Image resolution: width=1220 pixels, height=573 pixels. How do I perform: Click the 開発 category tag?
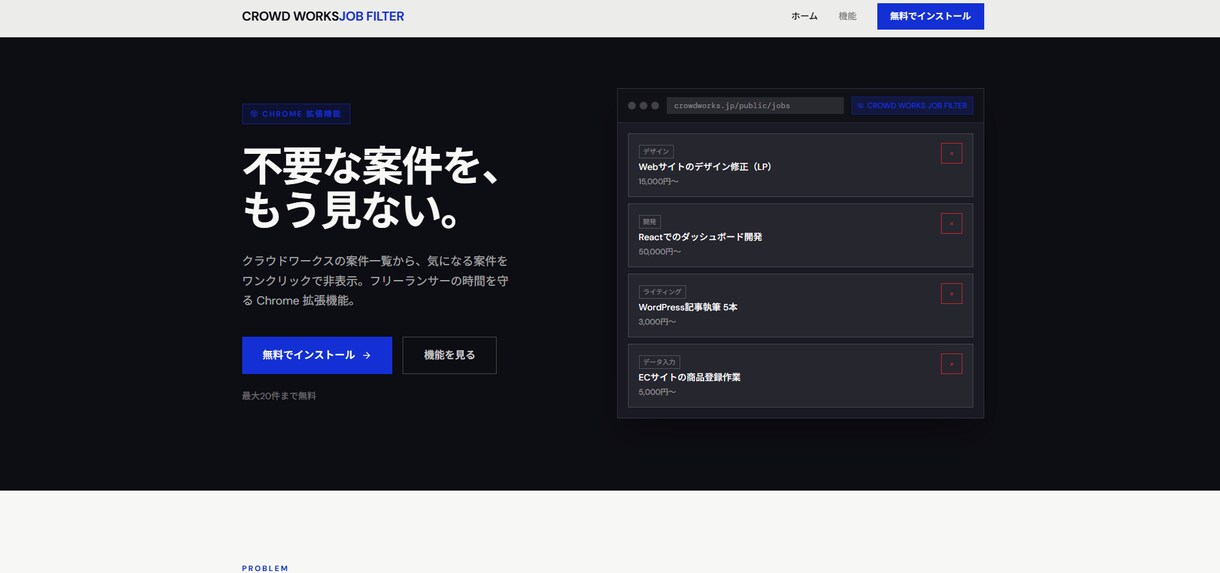pos(650,221)
